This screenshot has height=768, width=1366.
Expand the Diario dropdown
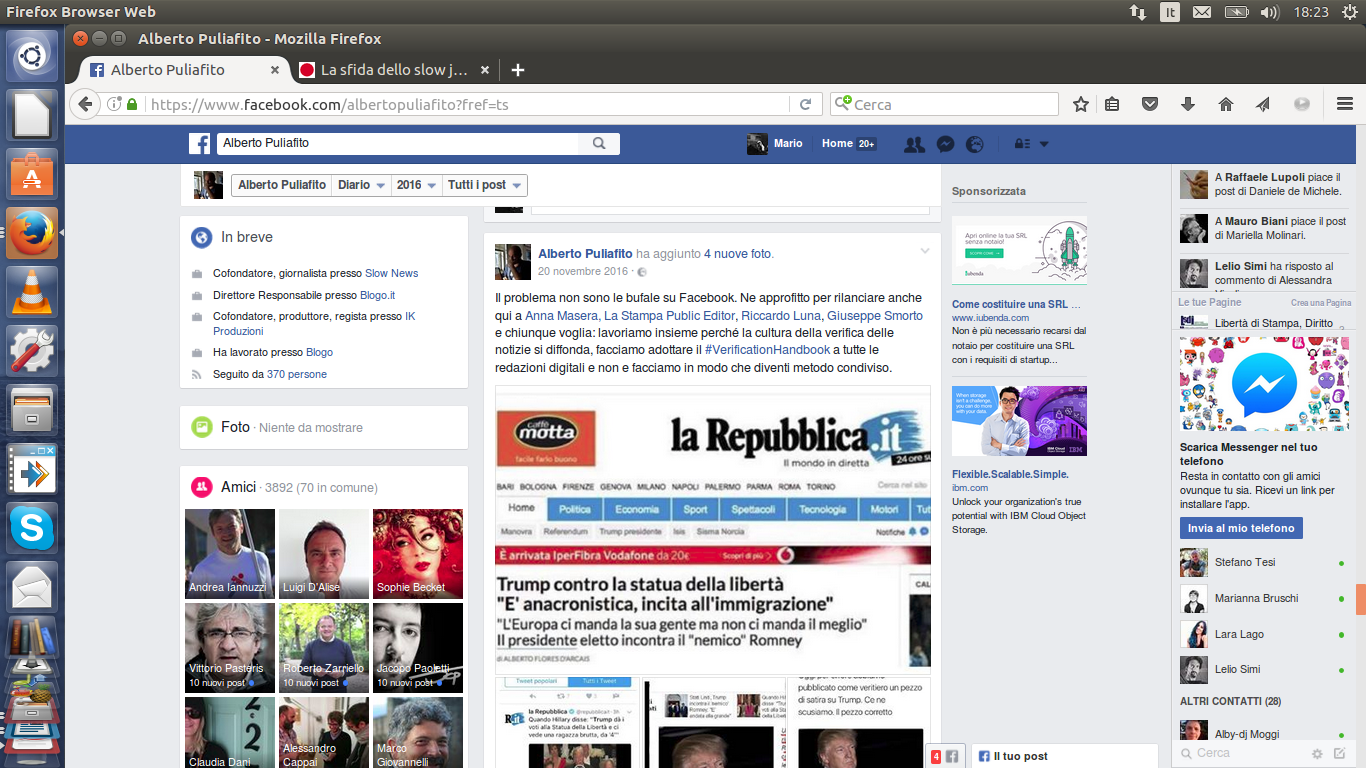click(x=362, y=185)
